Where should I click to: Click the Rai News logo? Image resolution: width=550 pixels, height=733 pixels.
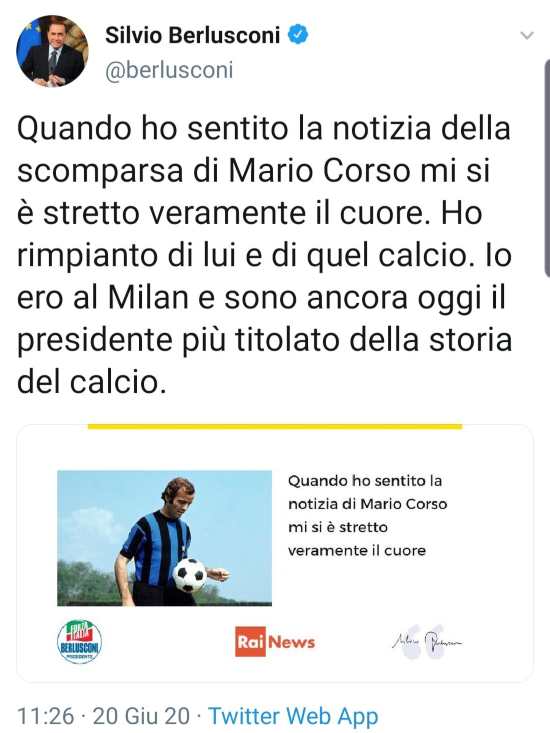click(275, 642)
